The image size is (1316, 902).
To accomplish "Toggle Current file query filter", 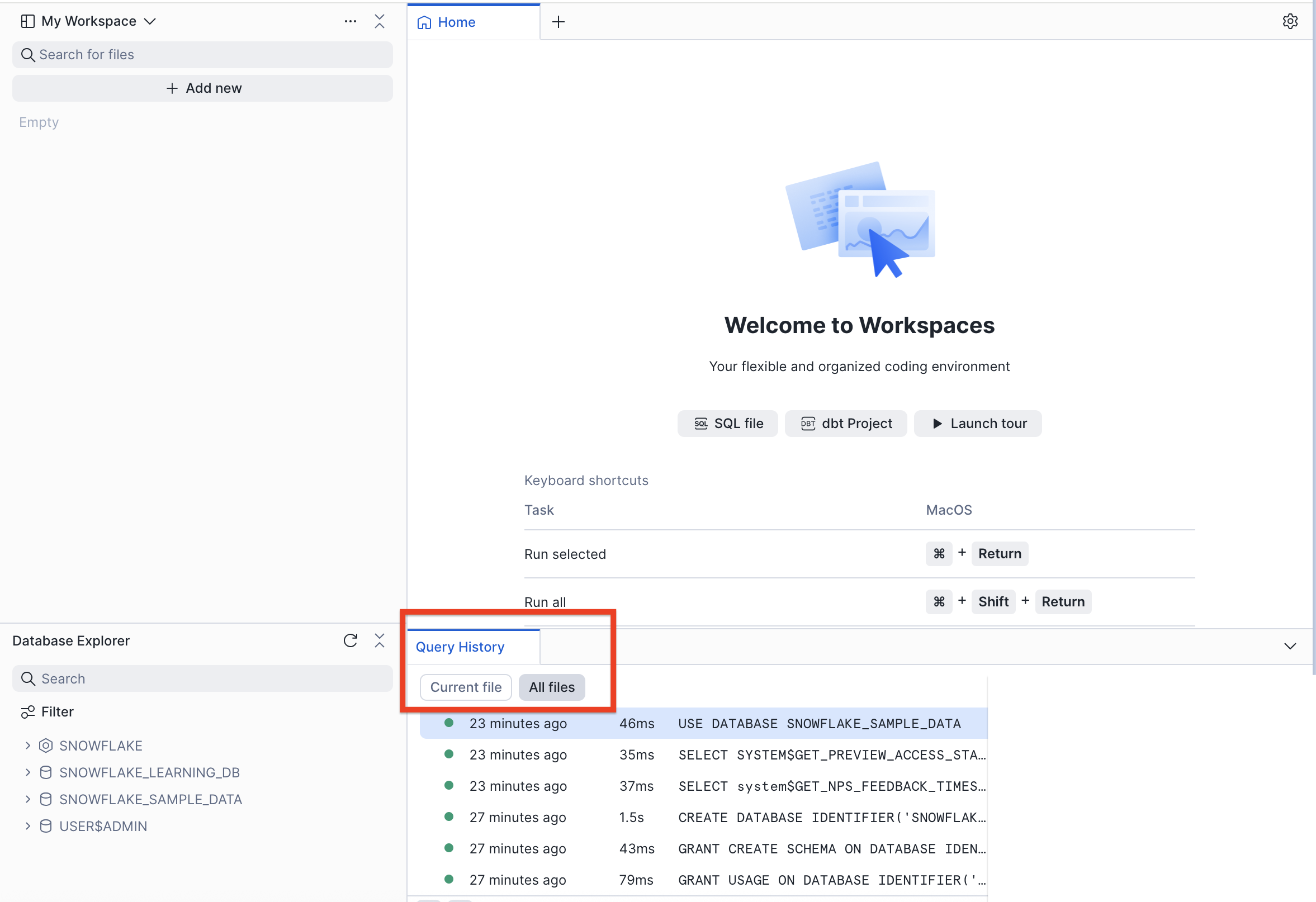I will click(x=466, y=687).
